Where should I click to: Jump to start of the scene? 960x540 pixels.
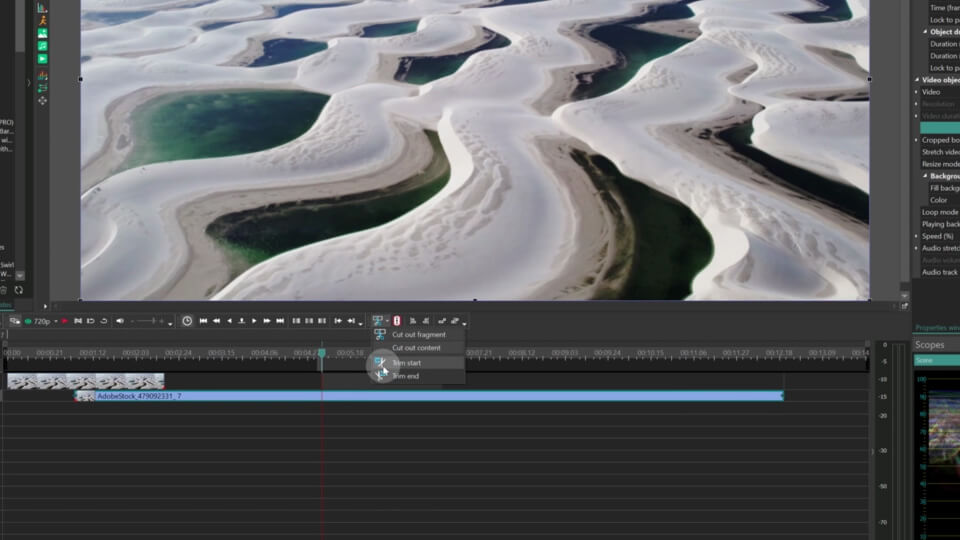[203, 321]
